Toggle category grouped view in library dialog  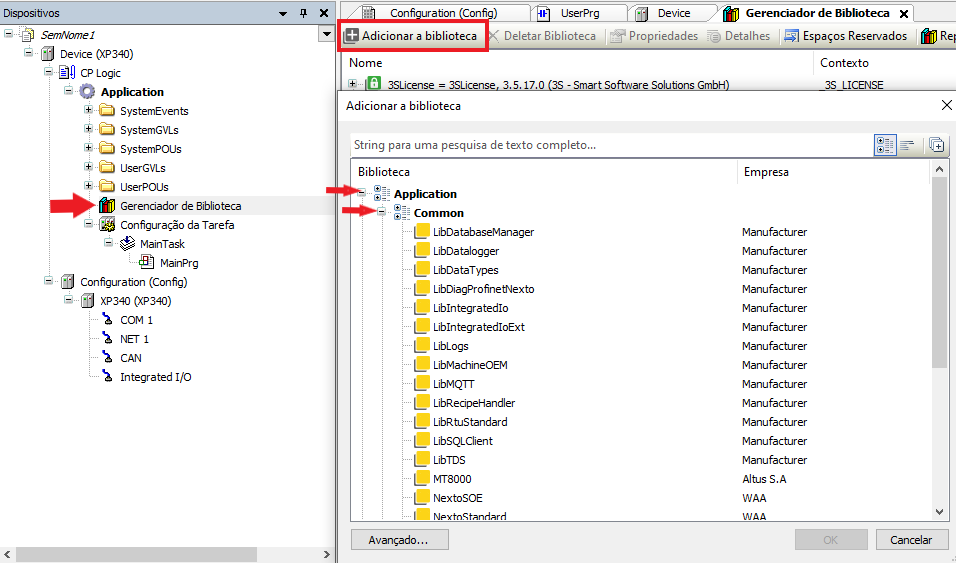coord(885,145)
